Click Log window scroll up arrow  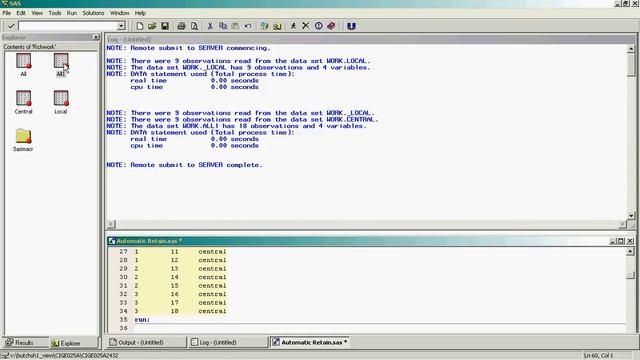pos(631,48)
